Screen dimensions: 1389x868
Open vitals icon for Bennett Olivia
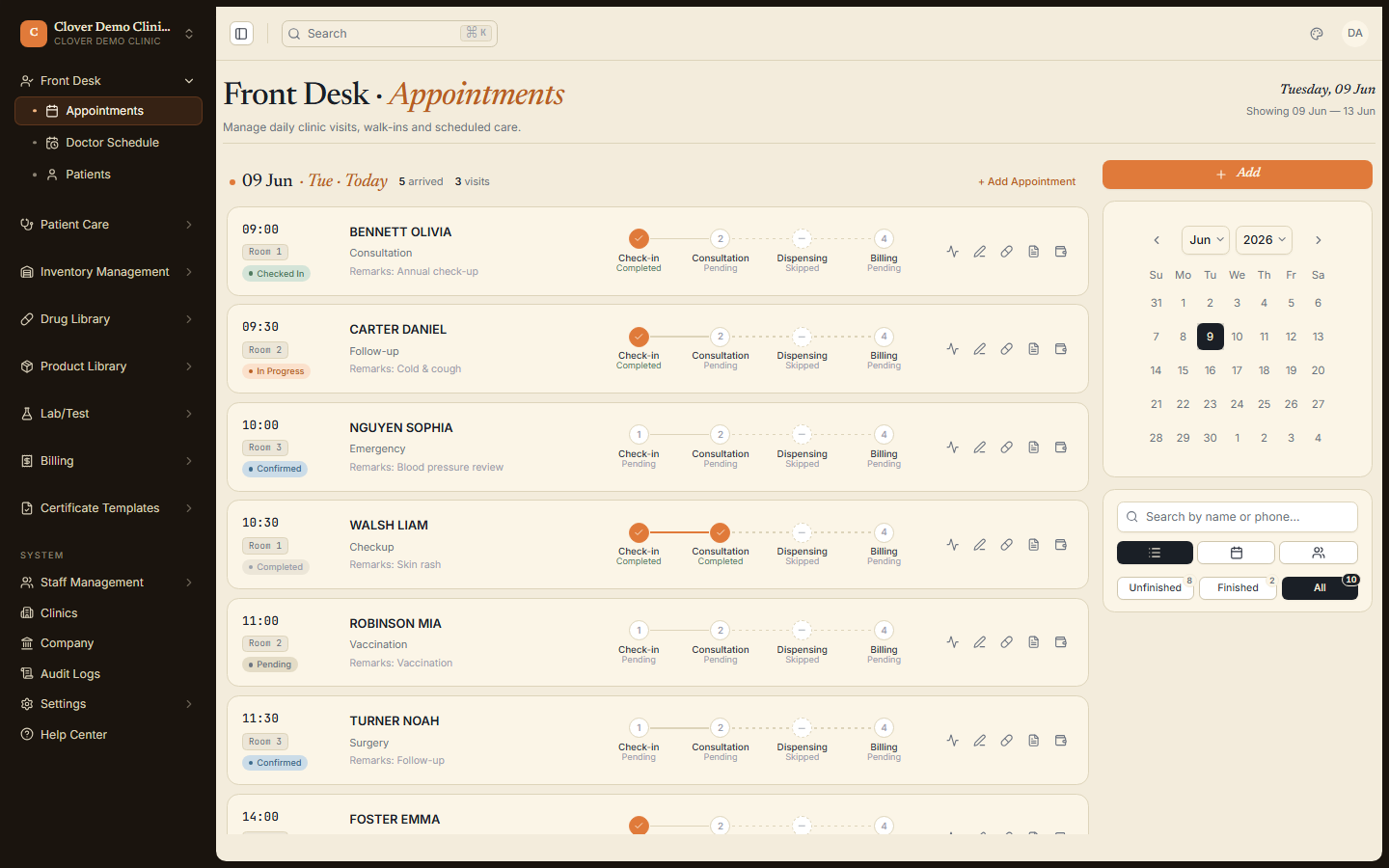(952, 252)
